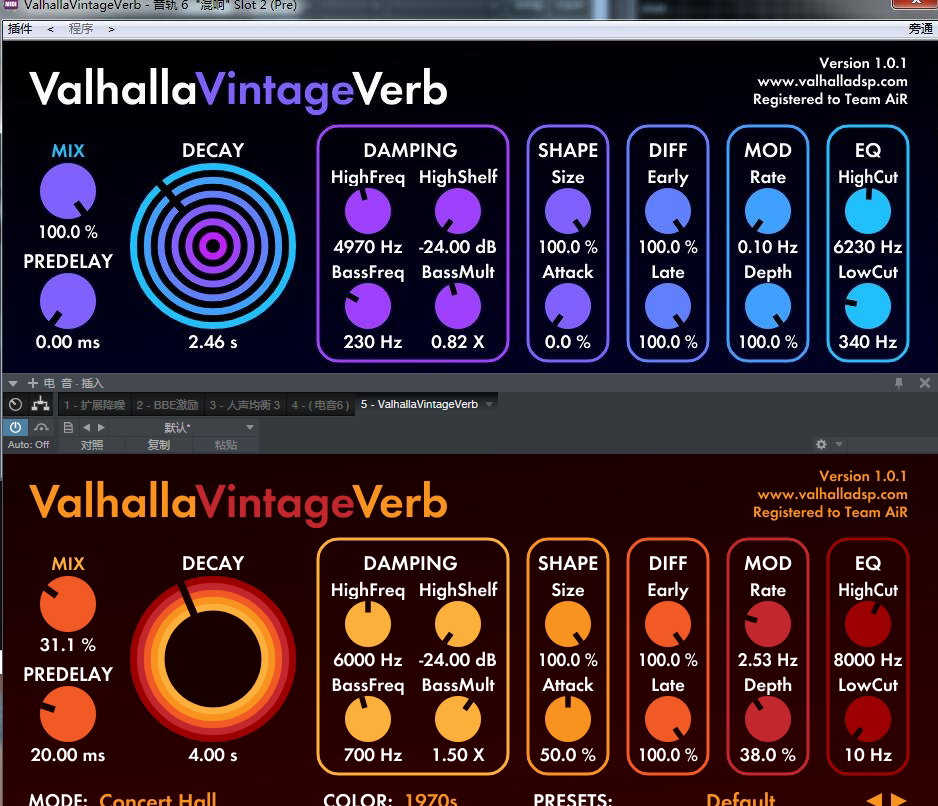Click the 2.46 s decay value
Screen dimensions: 938x806
tap(213, 342)
